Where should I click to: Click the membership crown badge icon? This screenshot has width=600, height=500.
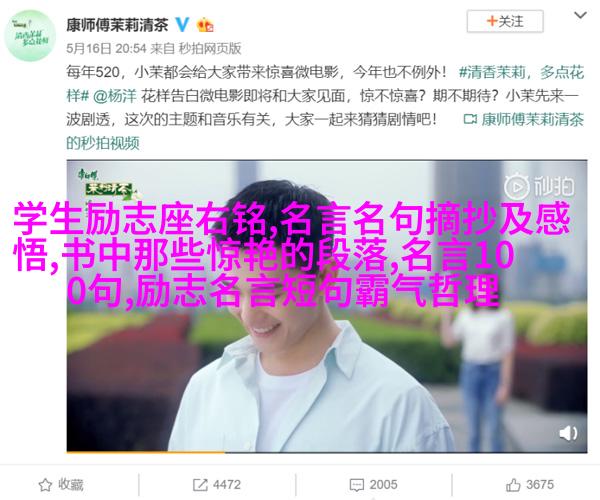click(x=205, y=25)
